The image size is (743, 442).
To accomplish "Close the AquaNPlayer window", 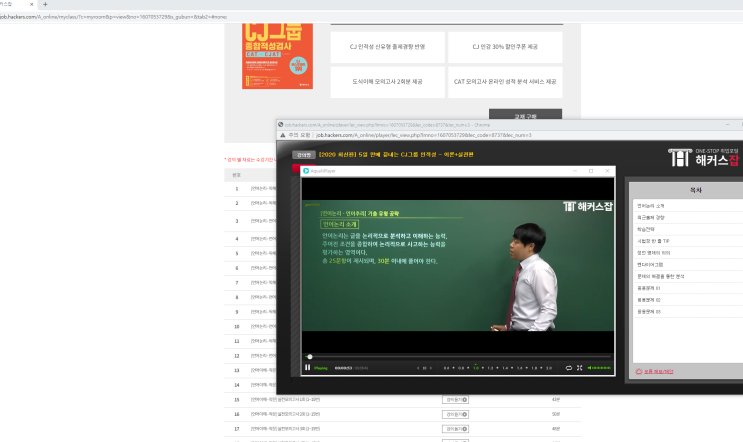I will pyautogui.click(x=607, y=171).
